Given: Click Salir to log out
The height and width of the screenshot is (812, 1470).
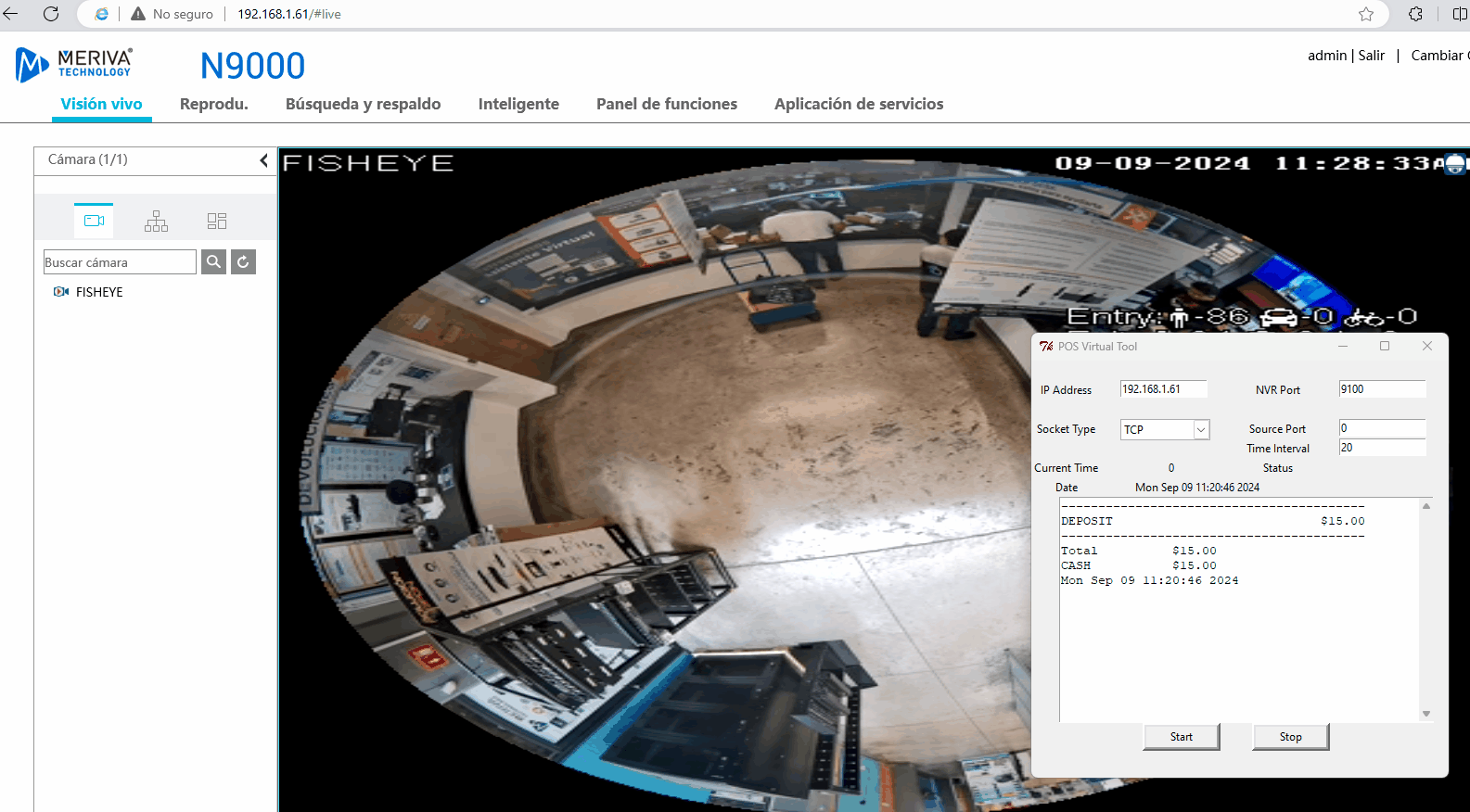Looking at the screenshot, I should click(1372, 56).
